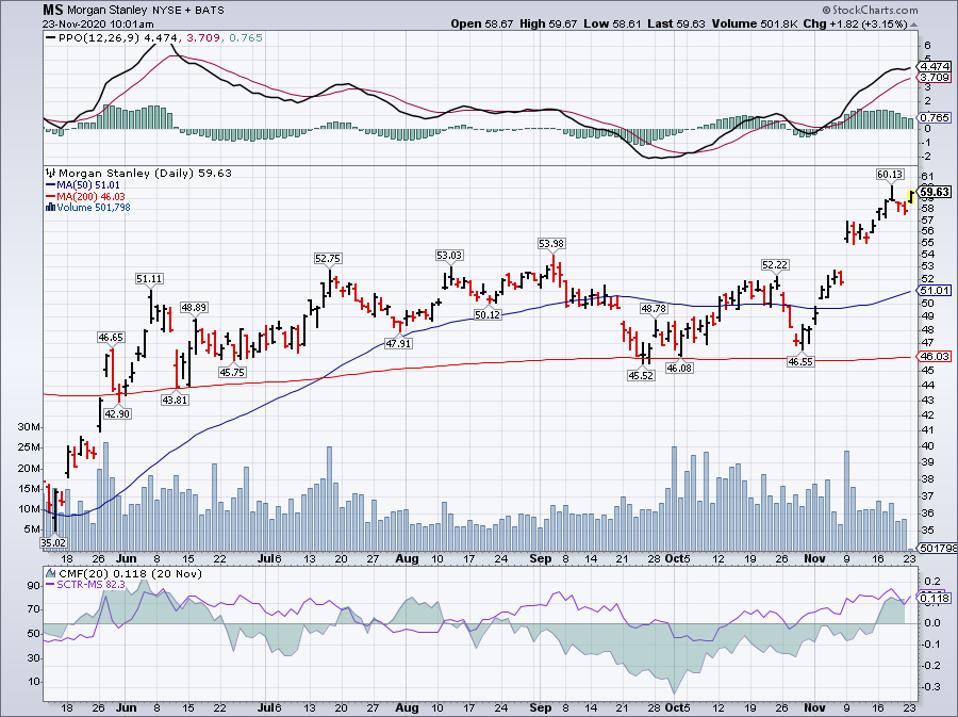
Task: Click the 51.01 MA(50) axis tag
Action: pos(935,291)
